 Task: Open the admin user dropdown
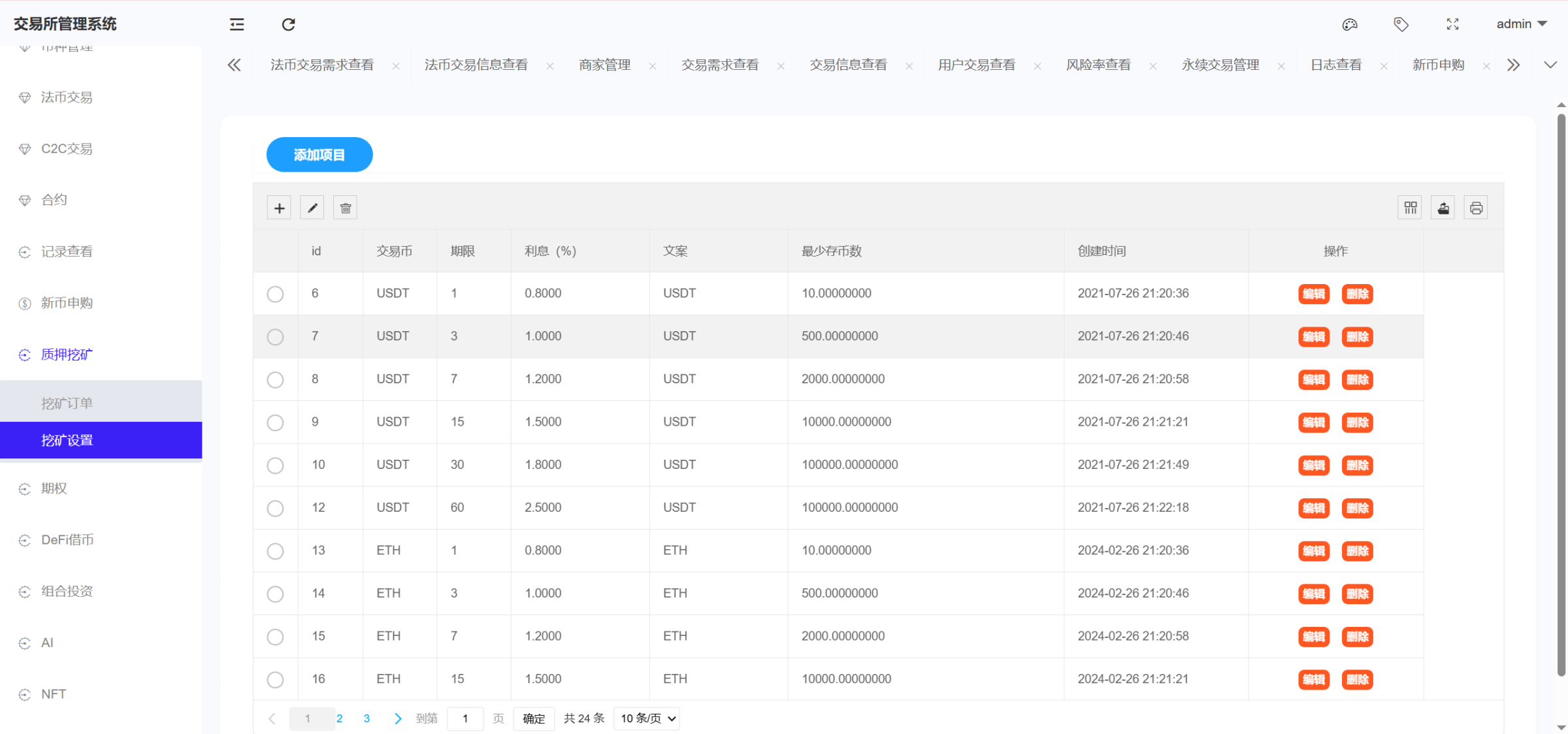coord(1522,24)
